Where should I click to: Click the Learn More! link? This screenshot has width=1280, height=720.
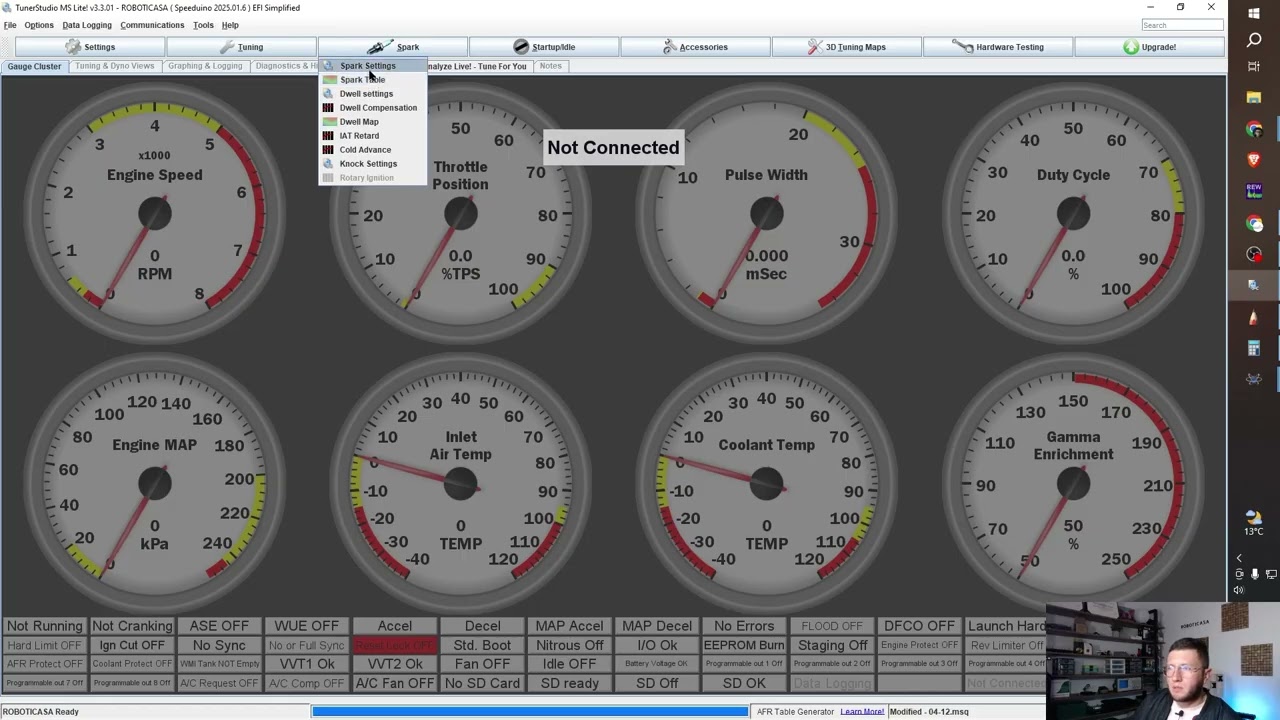pos(862,712)
